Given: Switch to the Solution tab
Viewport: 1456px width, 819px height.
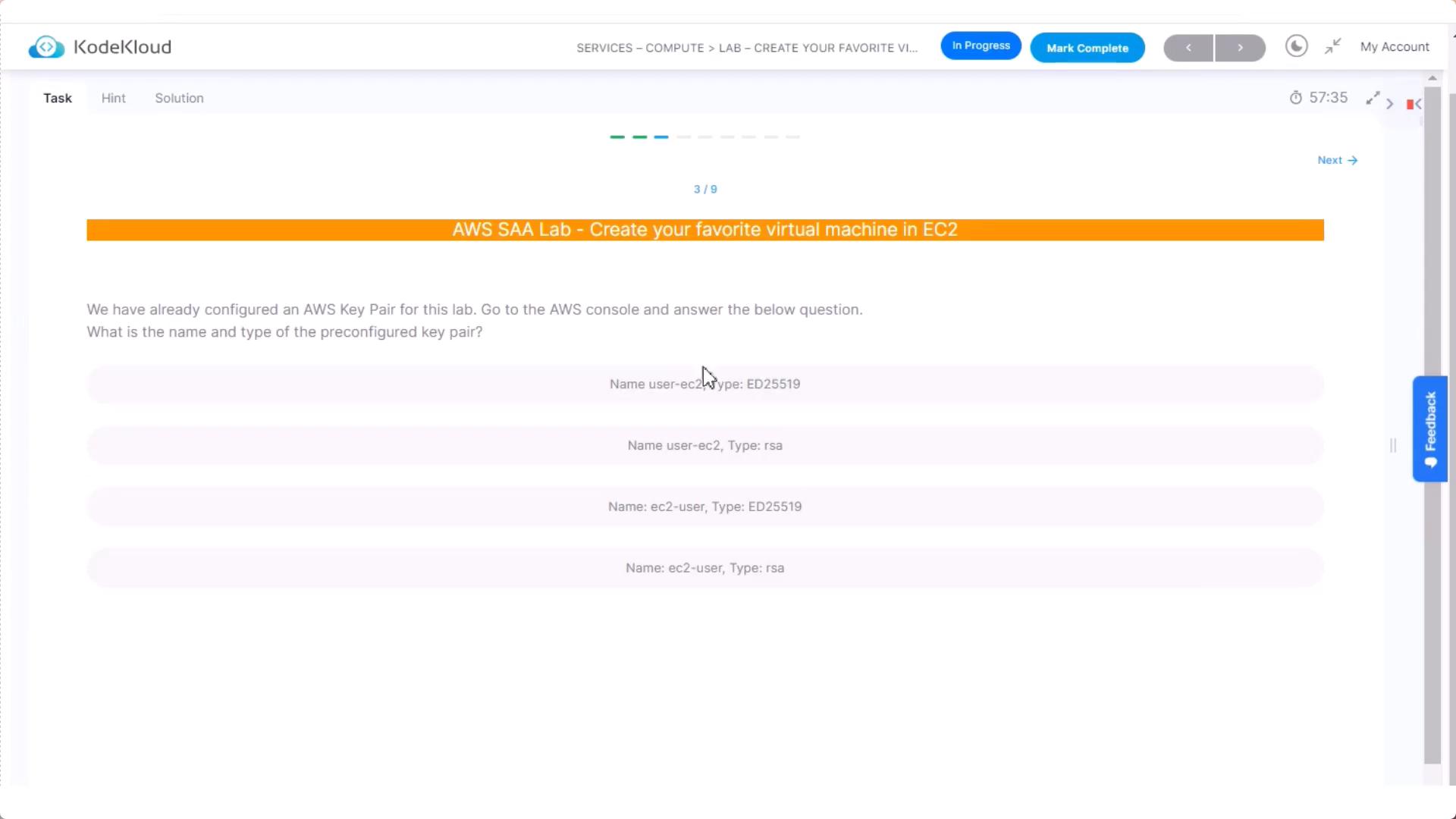Looking at the screenshot, I should pos(179,98).
